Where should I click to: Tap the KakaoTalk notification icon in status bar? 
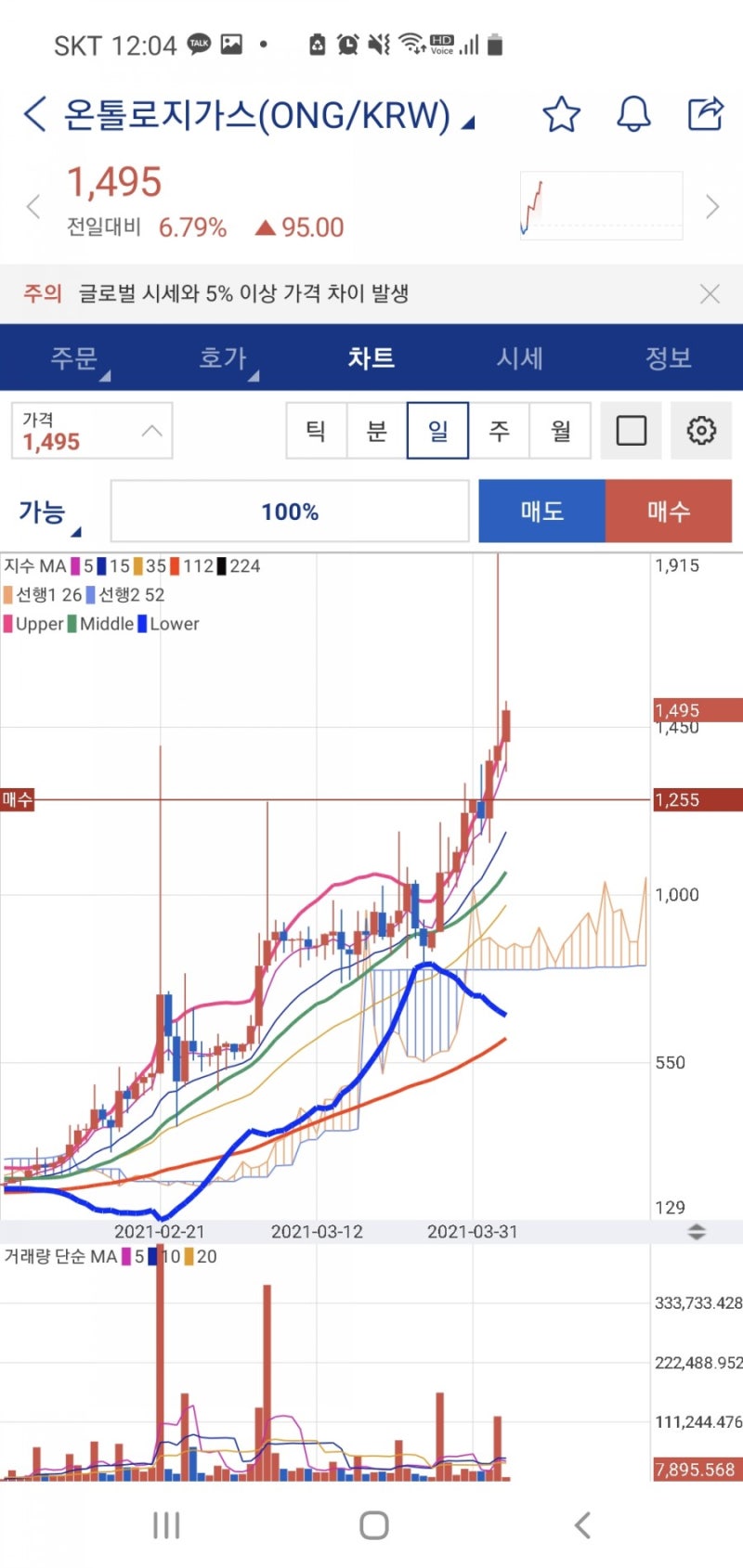200,44
